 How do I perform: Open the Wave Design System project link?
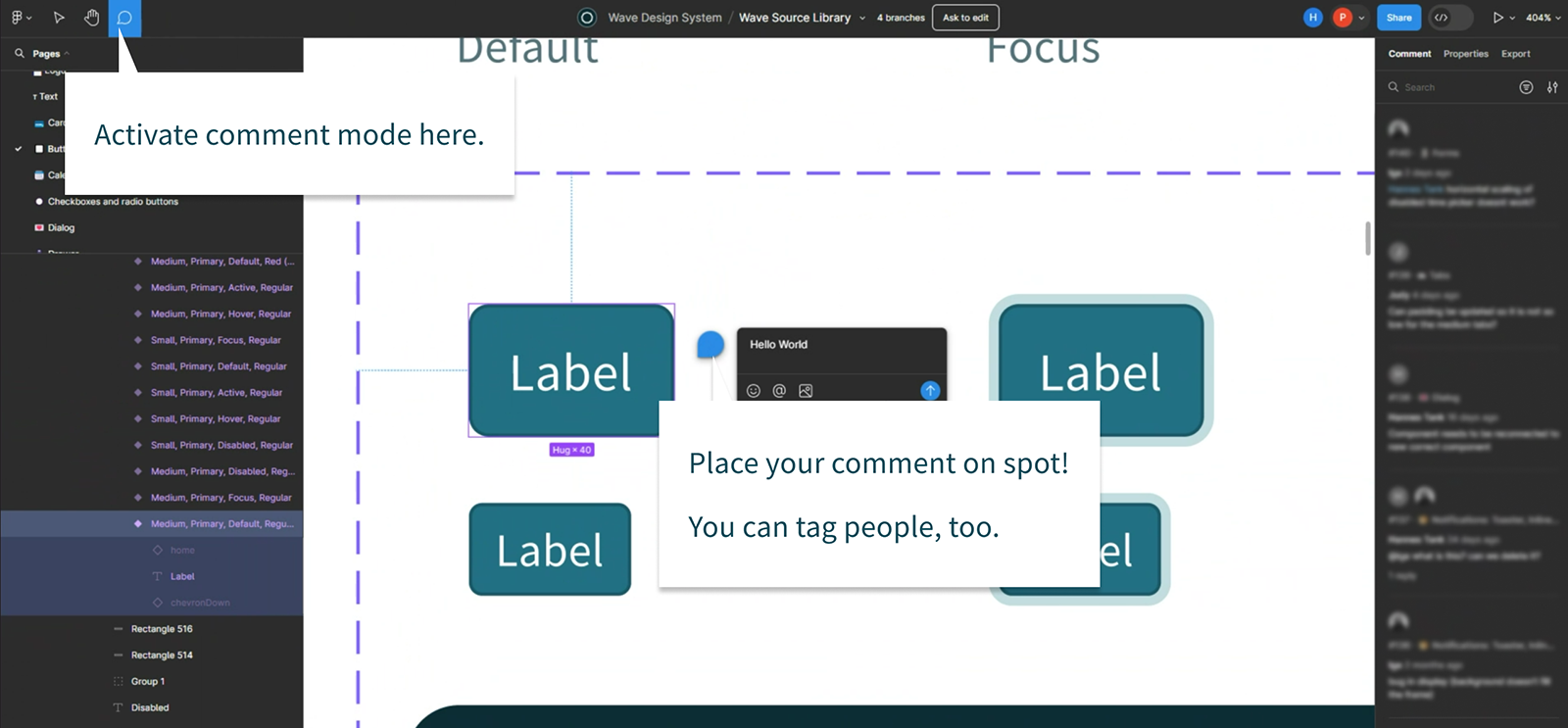[664, 18]
